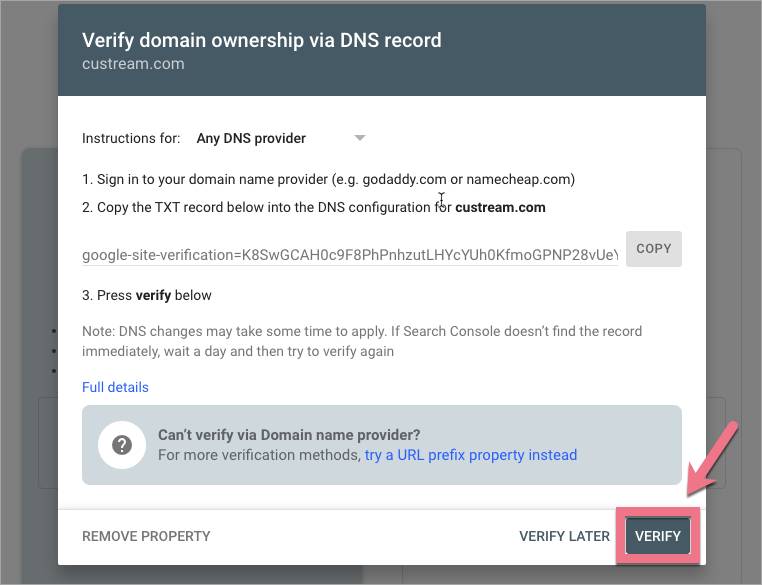Image resolution: width=762 pixels, height=585 pixels.
Task: Follow the try a URL prefix property link
Action: point(470,455)
